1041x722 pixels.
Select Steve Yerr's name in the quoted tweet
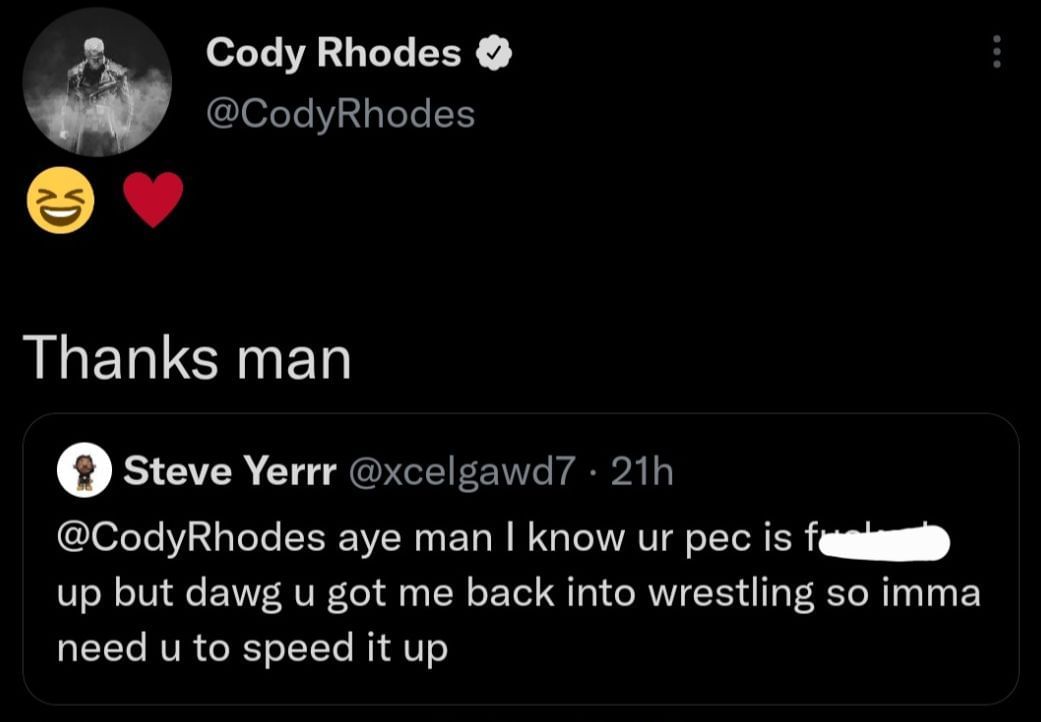point(230,471)
